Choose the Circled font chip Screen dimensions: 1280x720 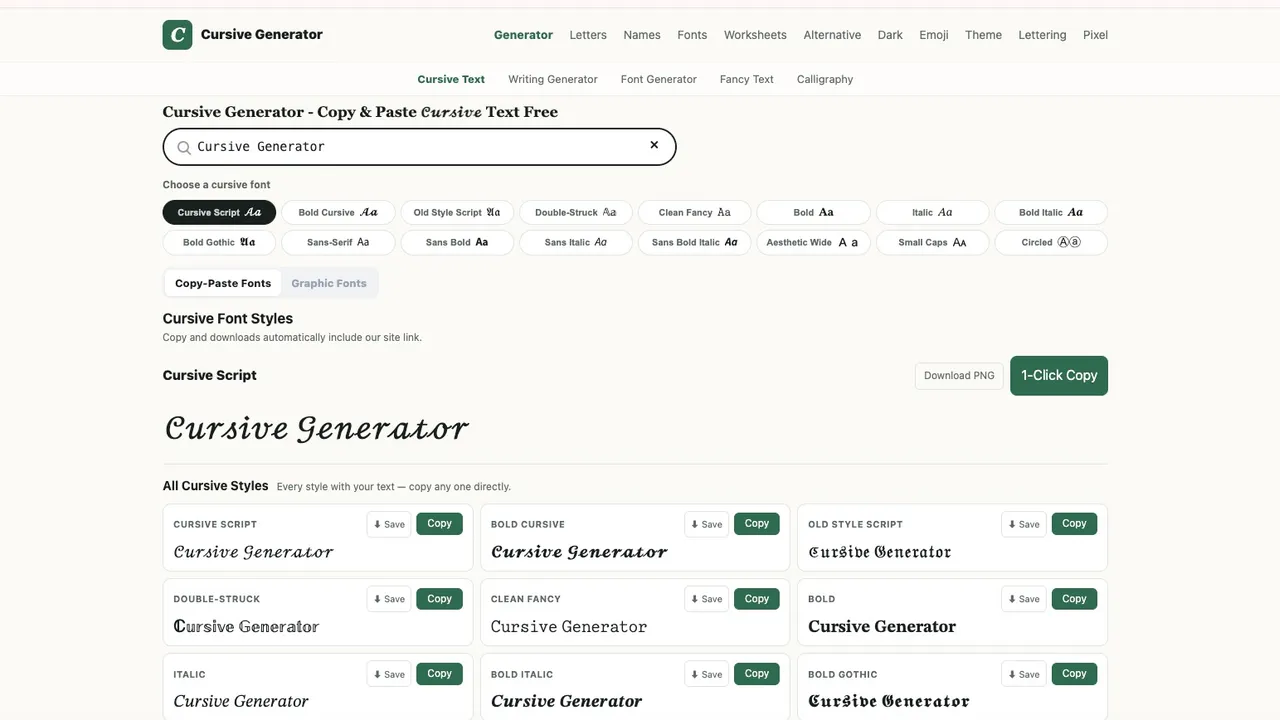(1051, 242)
